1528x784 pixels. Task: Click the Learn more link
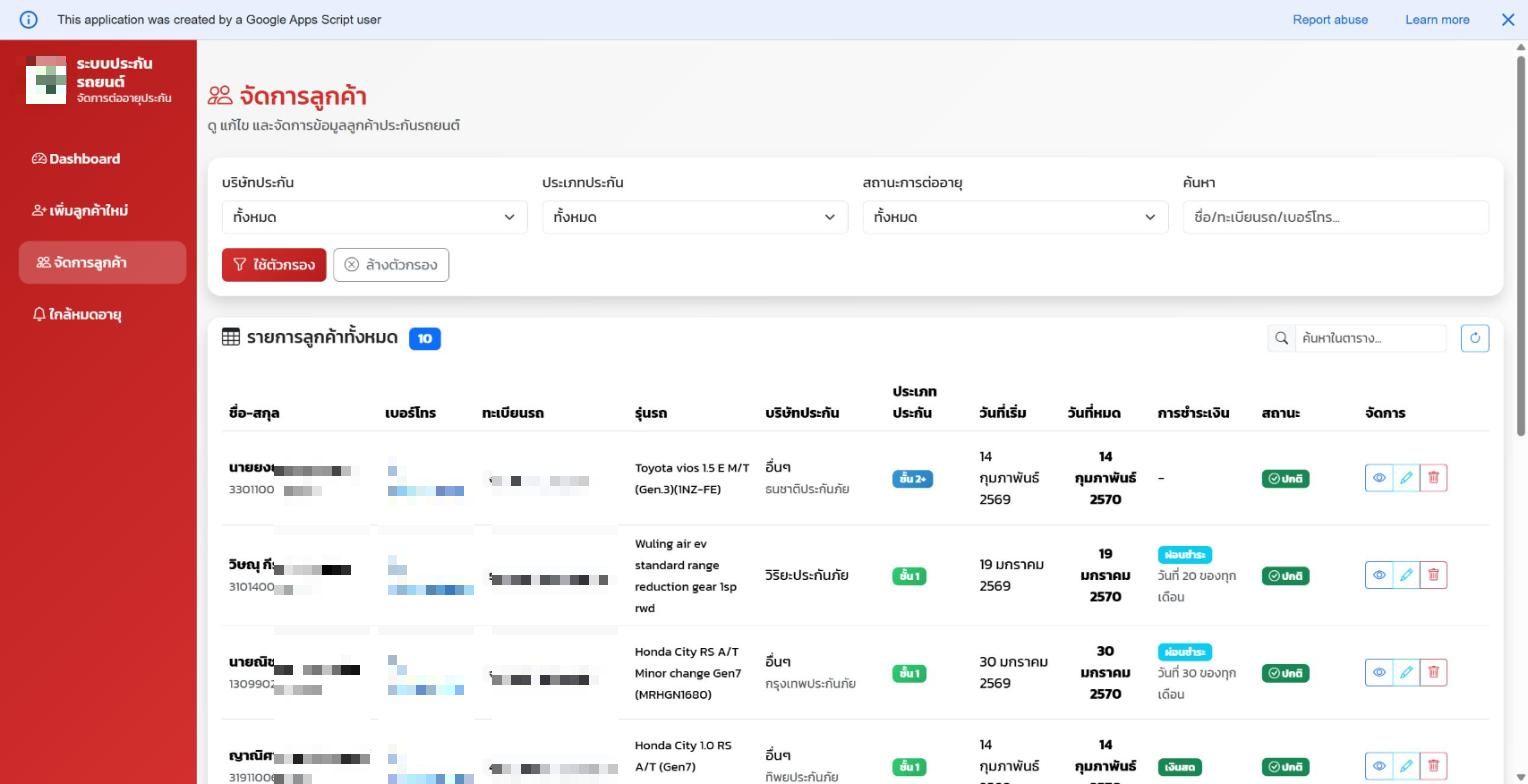coord(1437,19)
